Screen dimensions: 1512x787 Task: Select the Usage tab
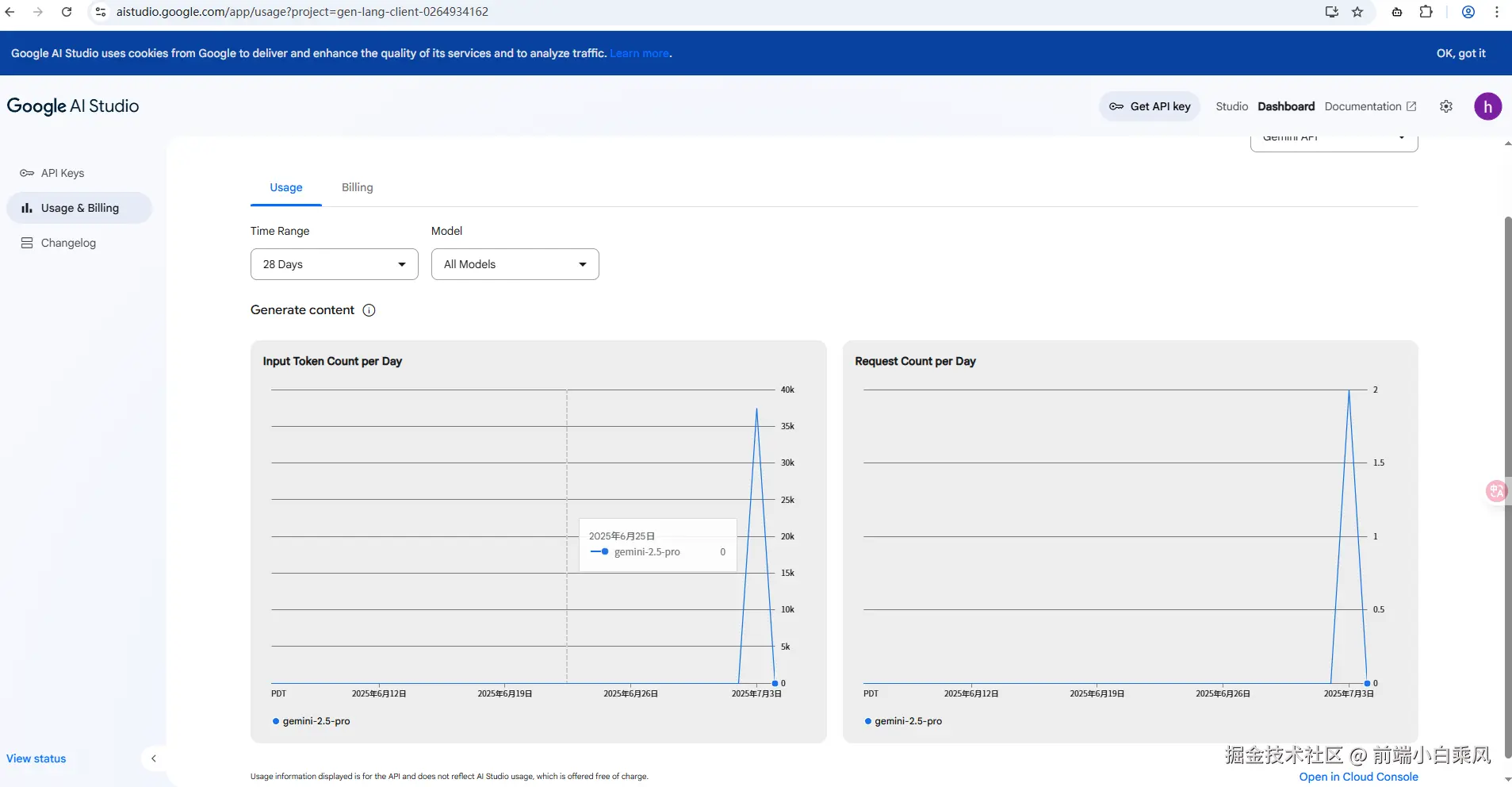pyautogui.click(x=285, y=187)
